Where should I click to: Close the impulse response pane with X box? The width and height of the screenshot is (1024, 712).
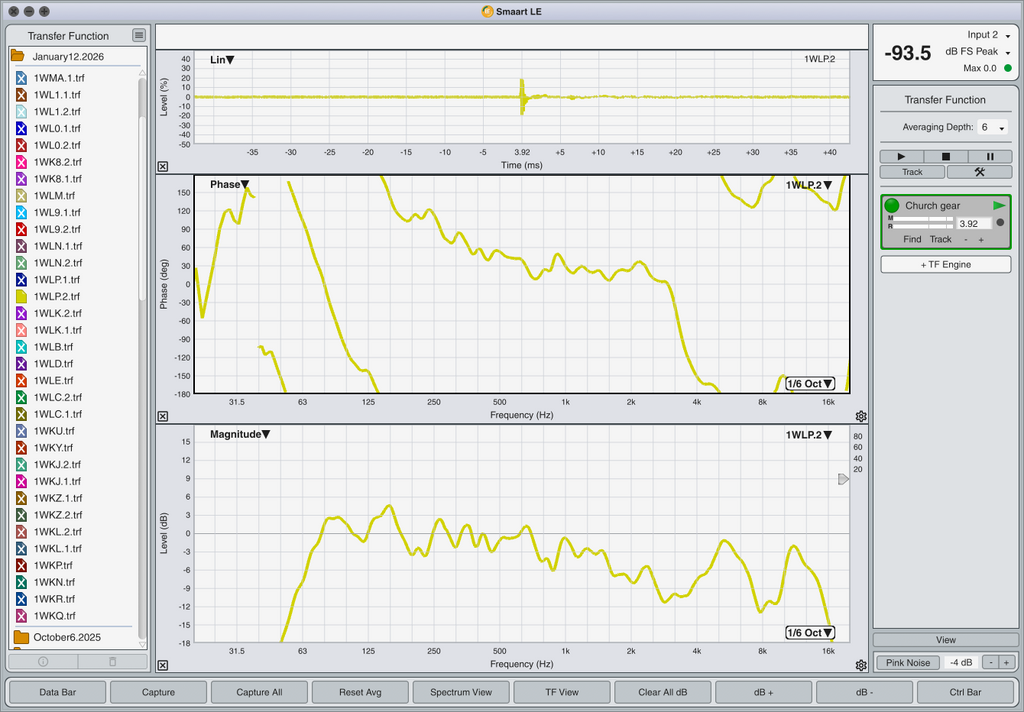163,167
